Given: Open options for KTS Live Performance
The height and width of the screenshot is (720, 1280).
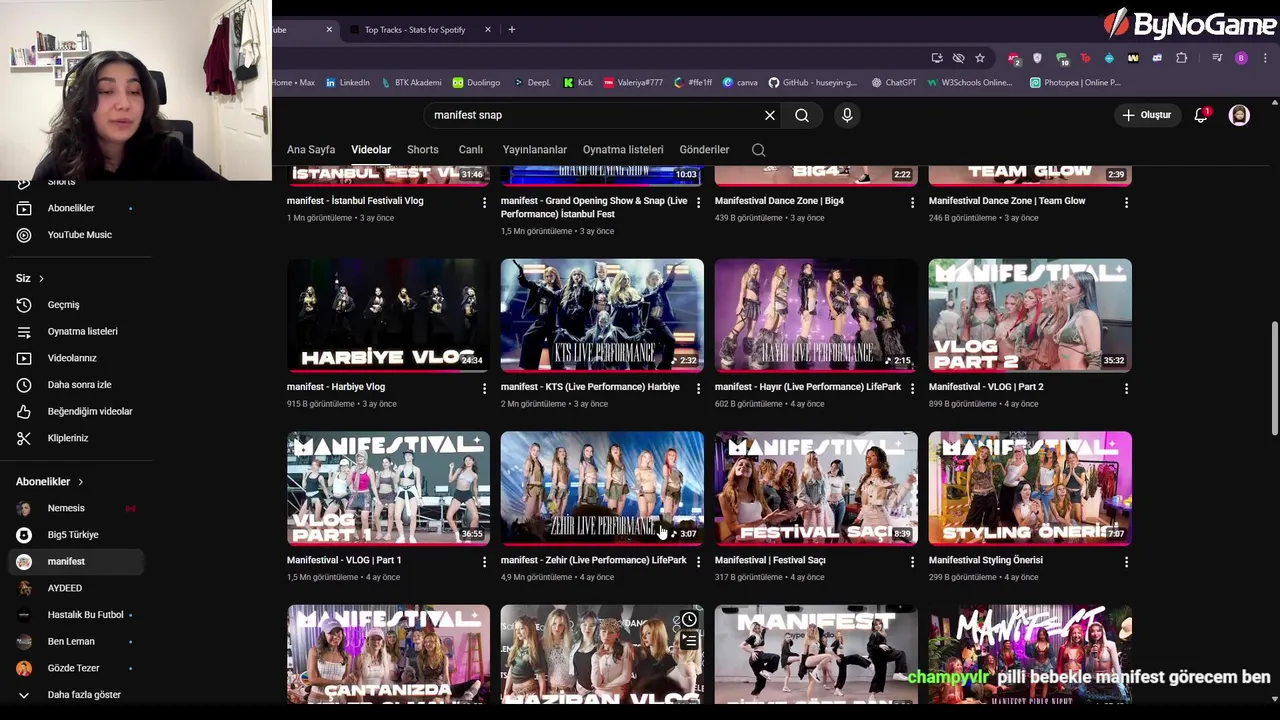Looking at the screenshot, I should (x=698, y=388).
